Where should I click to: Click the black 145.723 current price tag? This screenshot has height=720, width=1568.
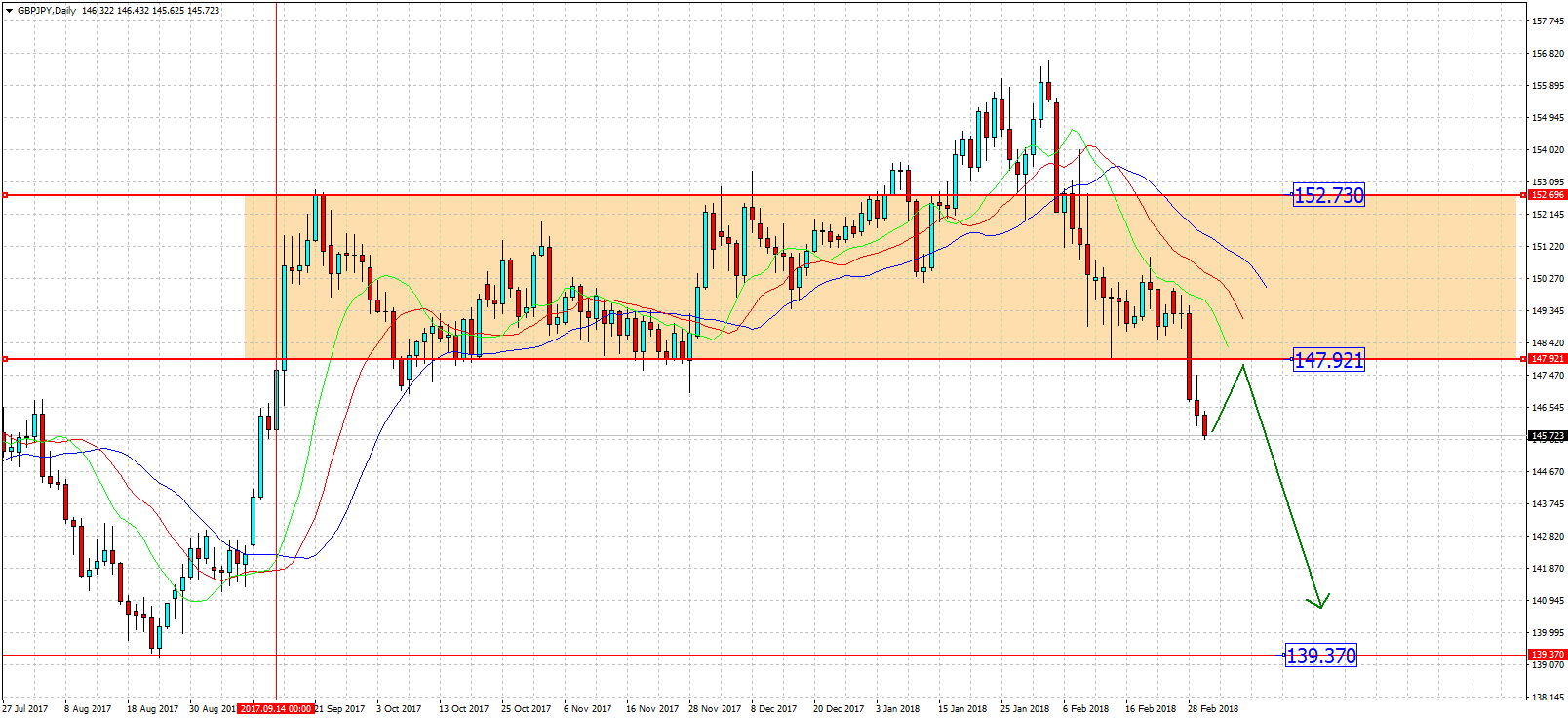(1547, 436)
